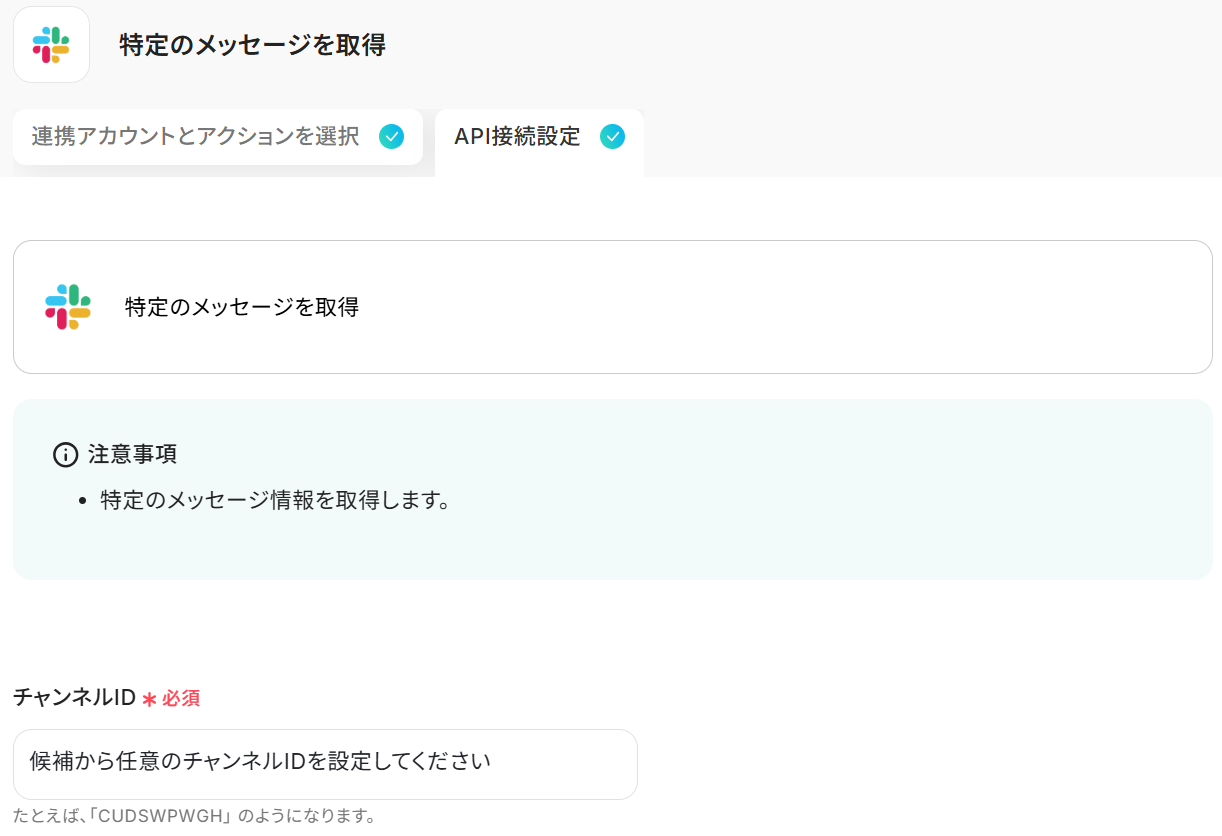Screen dimensions: 1222x836
Task: Click the info icon beside 注意事項
Action: pos(65,455)
